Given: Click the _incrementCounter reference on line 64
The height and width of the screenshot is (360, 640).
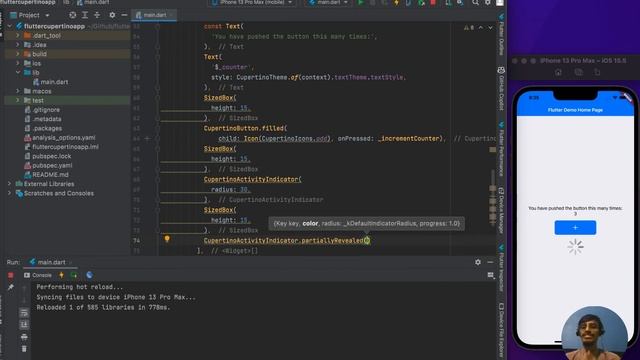Looking at the screenshot, I should 410,139.
